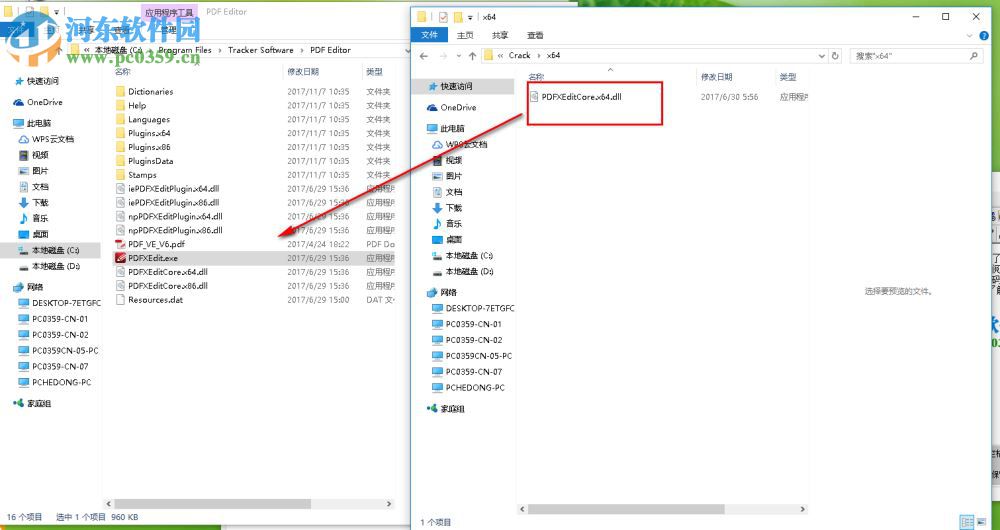Select the Resources.dat file

click(155, 300)
